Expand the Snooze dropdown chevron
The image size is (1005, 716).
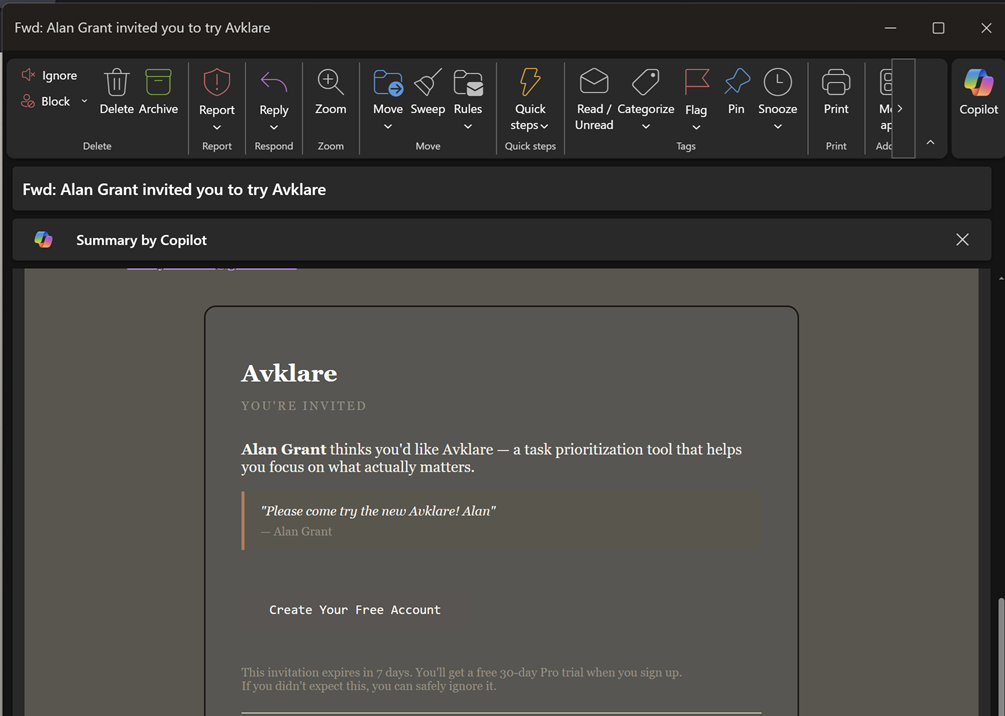click(777, 127)
